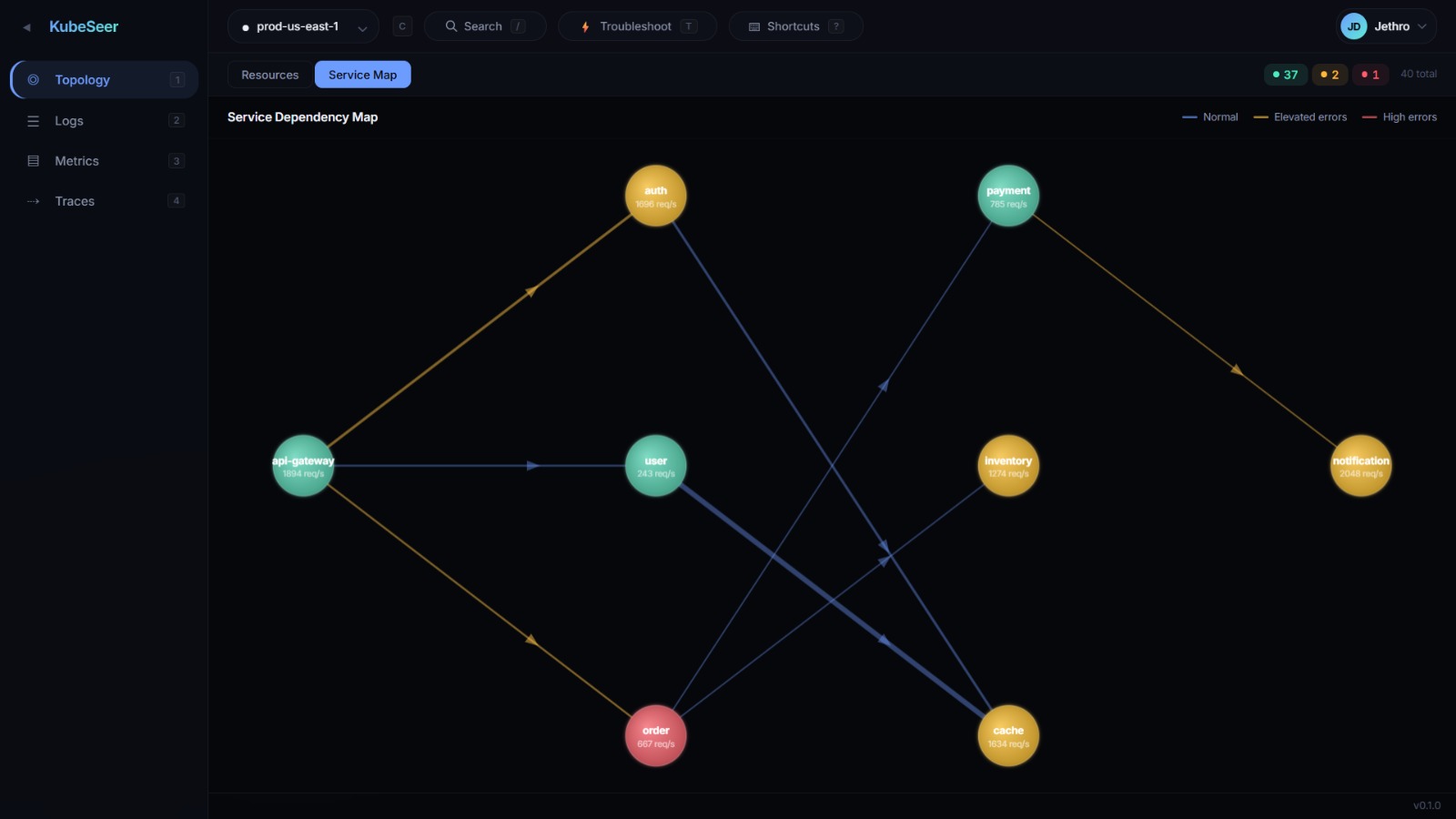The image size is (1456, 819).
Task: Select the Topology sidebar item
Action: pos(105,80)
